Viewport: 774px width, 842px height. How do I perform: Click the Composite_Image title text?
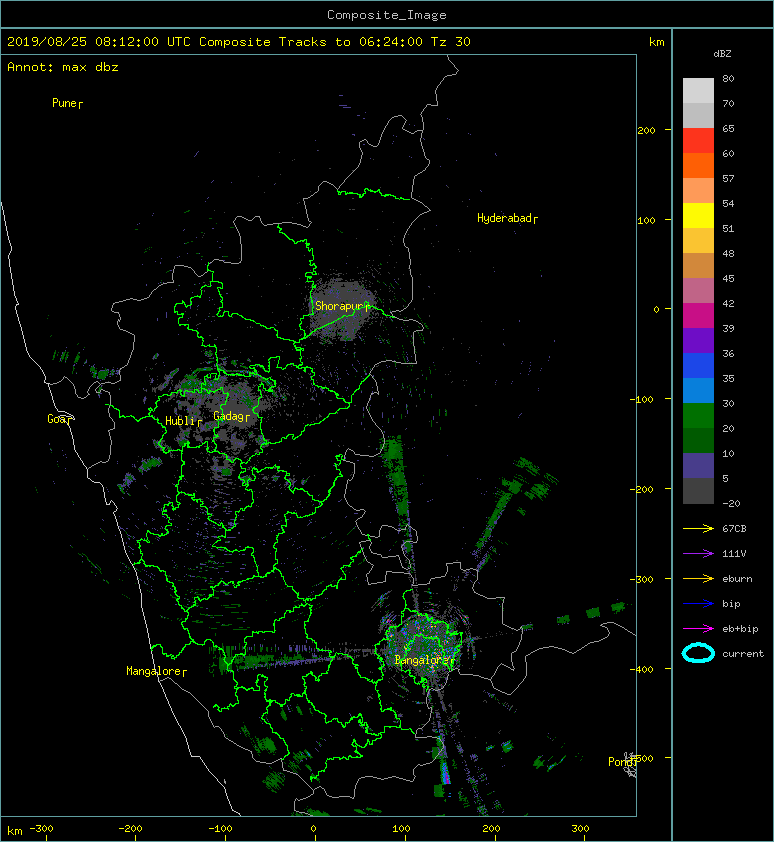point(387,15)
